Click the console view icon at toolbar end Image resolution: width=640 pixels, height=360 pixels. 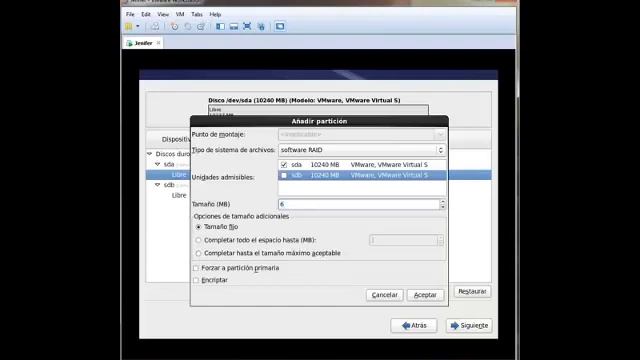point(280,27)
